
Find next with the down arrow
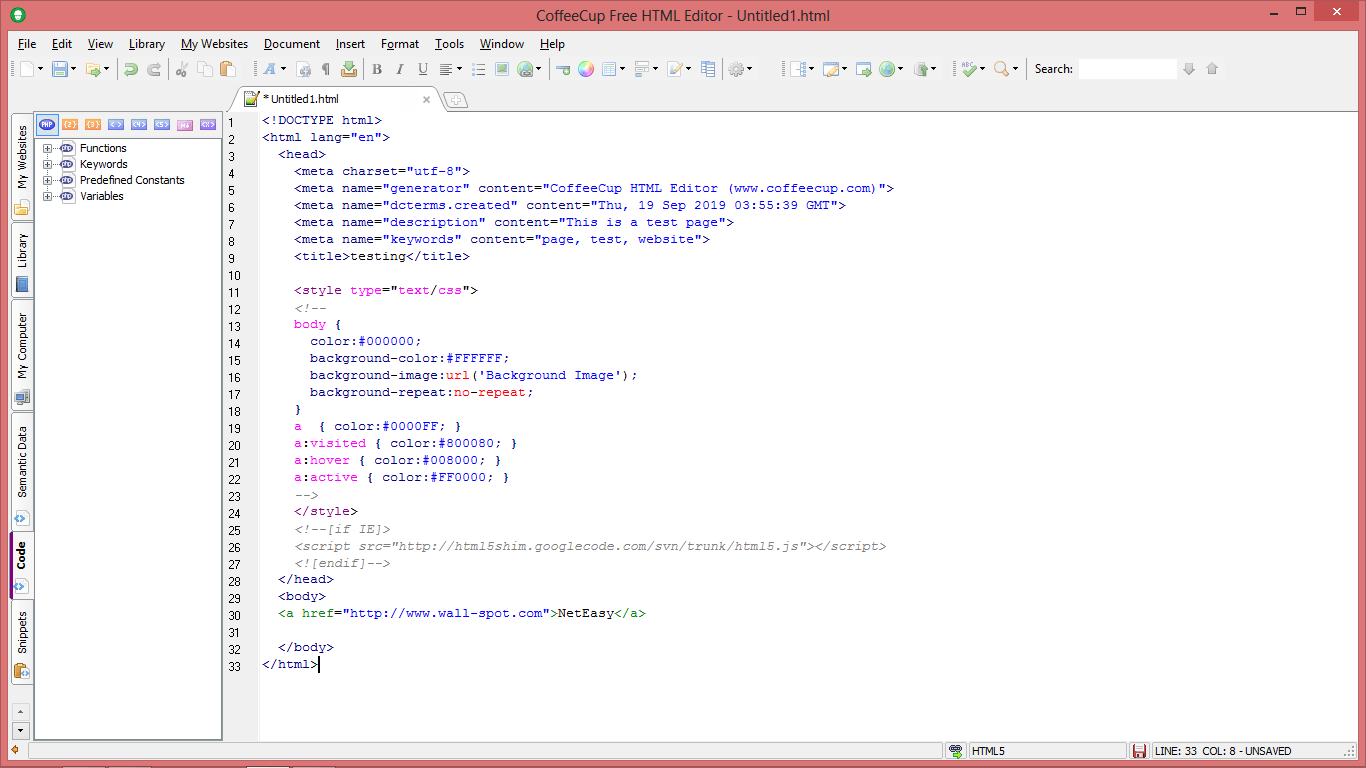(x=1189, y=69)
